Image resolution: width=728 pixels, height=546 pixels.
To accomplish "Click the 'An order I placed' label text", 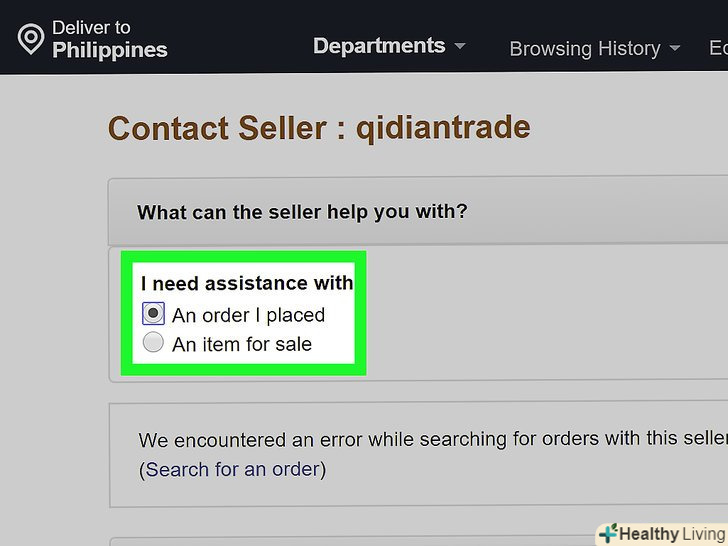I will pyautogui.click(x=248, y=315).
